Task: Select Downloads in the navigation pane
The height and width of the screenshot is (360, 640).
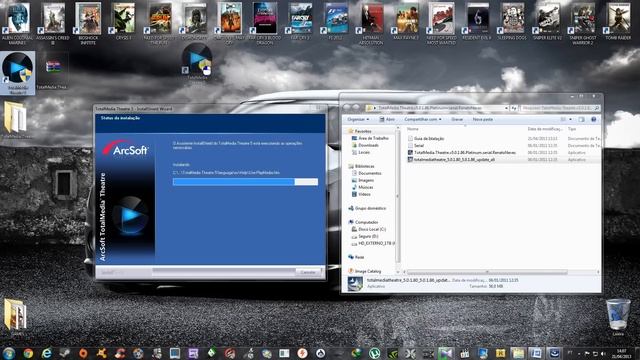Action: [x=365, y=145]
